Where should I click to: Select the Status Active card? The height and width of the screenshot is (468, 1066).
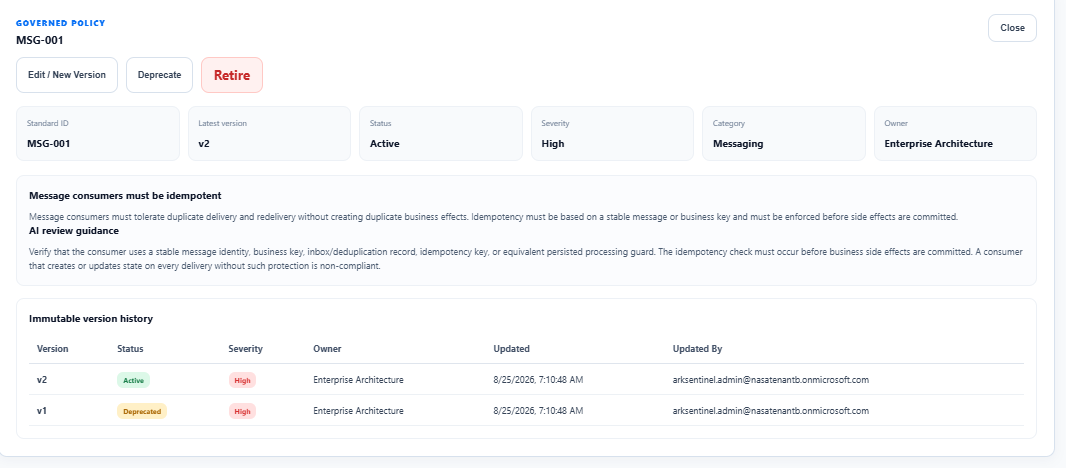pyautogui.click(x=441, y=133)
